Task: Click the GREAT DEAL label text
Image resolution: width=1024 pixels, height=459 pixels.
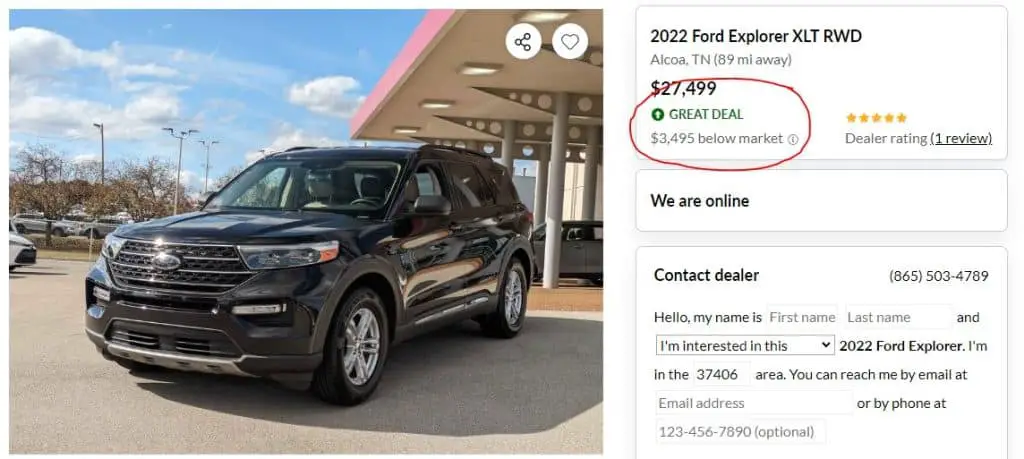Action: pyautogui.click(x=706, y=115)
